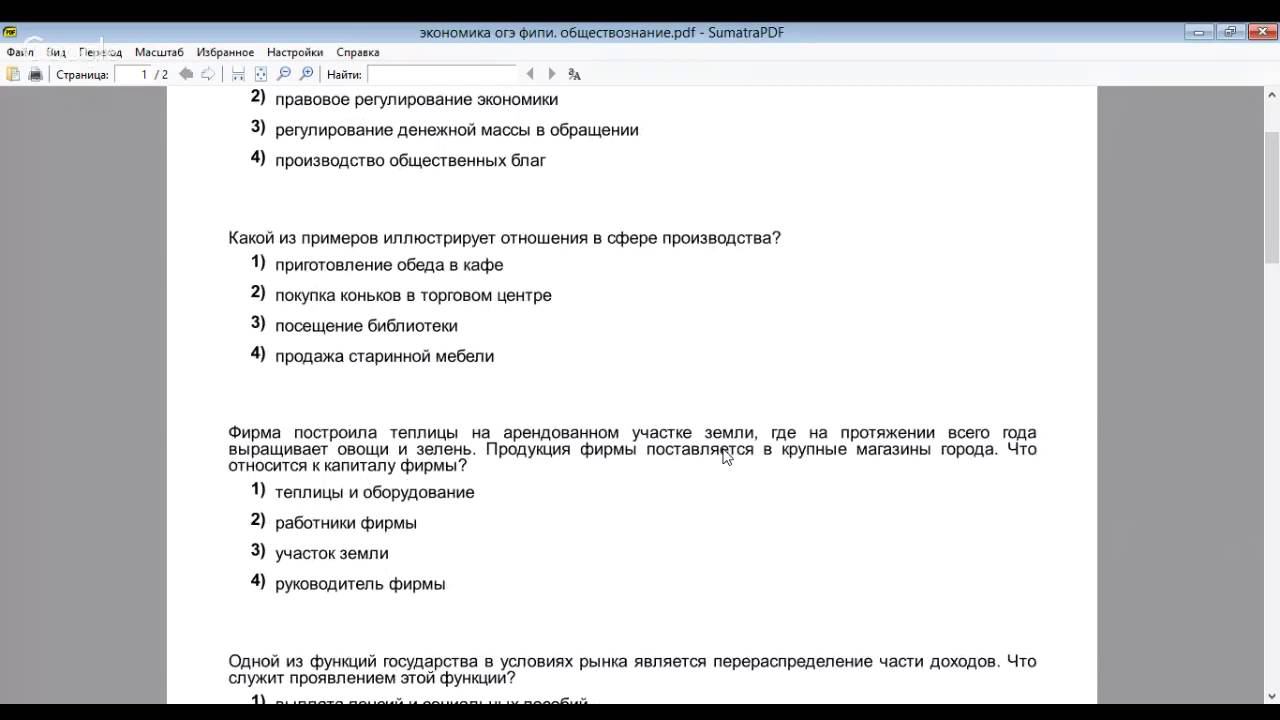Image resolution: width=1280 pixels, height=720 pixels.
Task: Focus the page number field
Action: point(131,74)
